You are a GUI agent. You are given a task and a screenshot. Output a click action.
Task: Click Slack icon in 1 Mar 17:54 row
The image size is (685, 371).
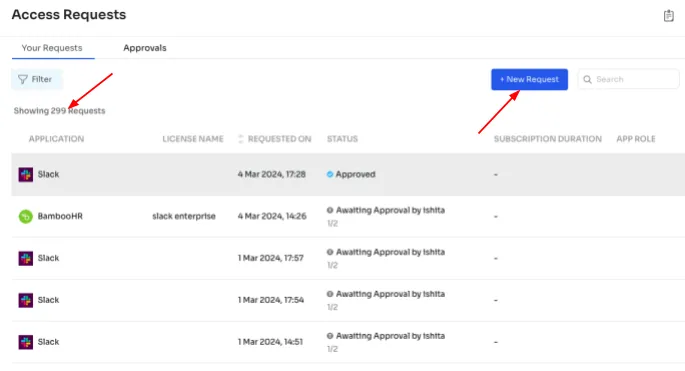[x=26, y=300]
